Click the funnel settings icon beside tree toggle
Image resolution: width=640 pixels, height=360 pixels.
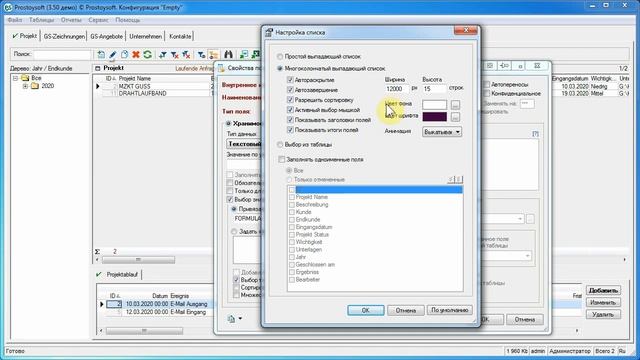[x=201, y=54]
